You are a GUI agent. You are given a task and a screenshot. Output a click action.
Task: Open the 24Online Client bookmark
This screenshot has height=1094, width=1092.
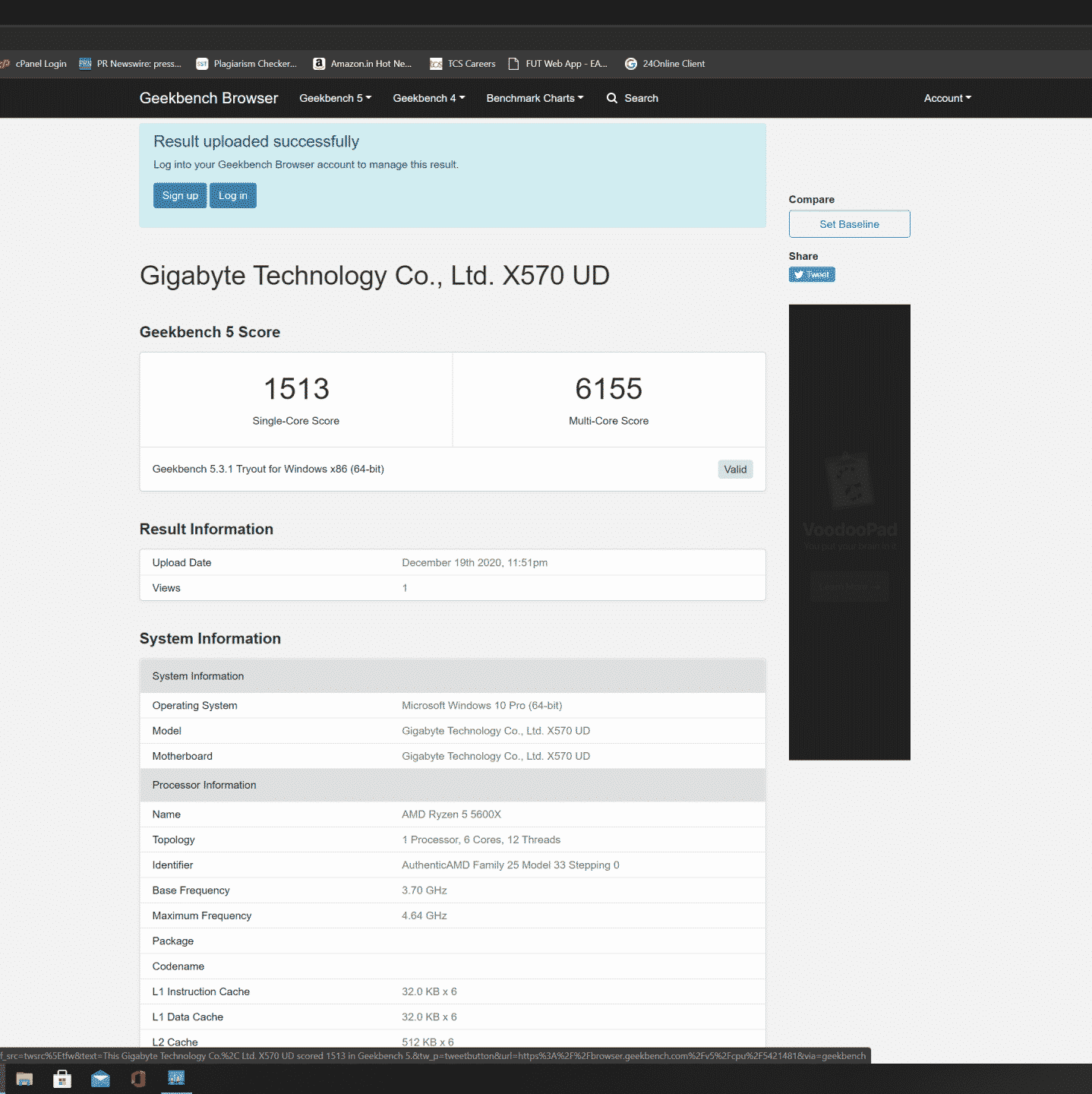click(665, 64)
